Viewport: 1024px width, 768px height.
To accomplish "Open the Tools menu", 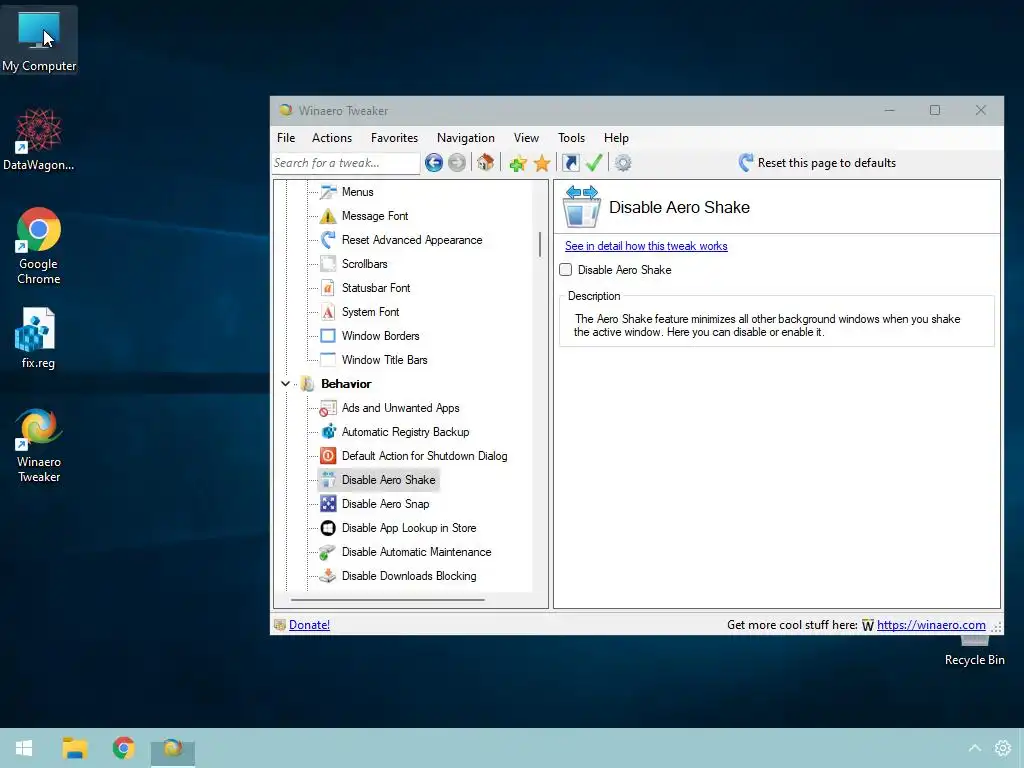I will (x=571, y=138).
